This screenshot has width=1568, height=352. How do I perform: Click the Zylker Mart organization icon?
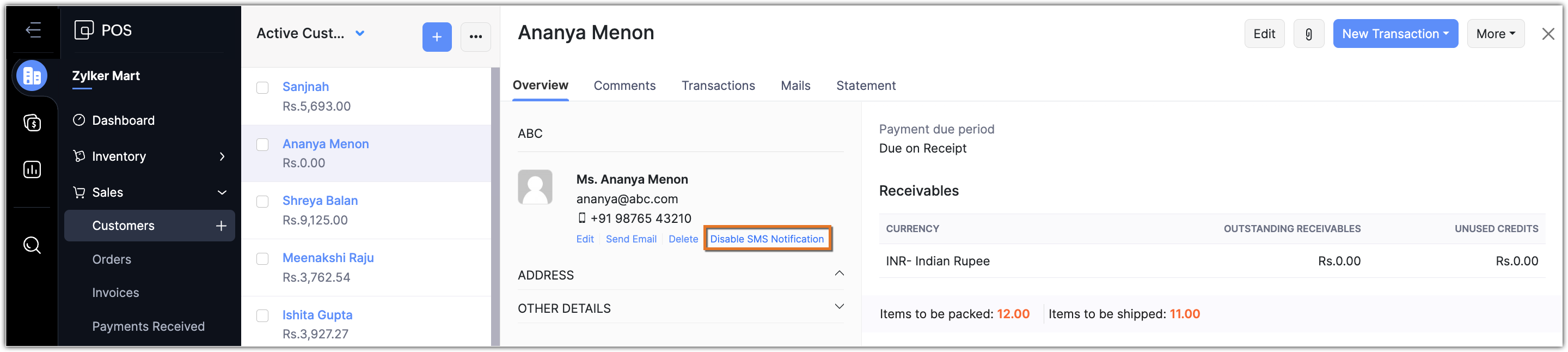(x=32, y=76)
